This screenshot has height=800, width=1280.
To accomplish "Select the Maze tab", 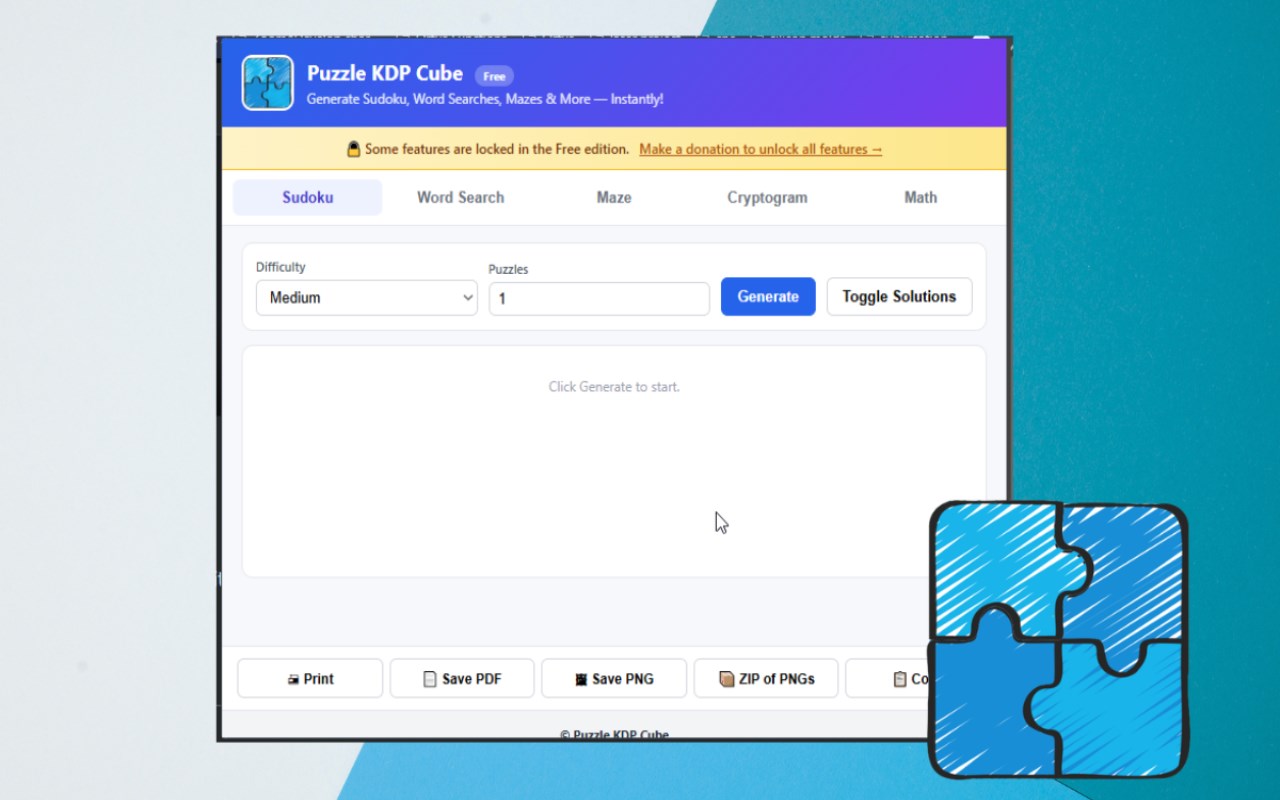I will click(x=614, y=198).
